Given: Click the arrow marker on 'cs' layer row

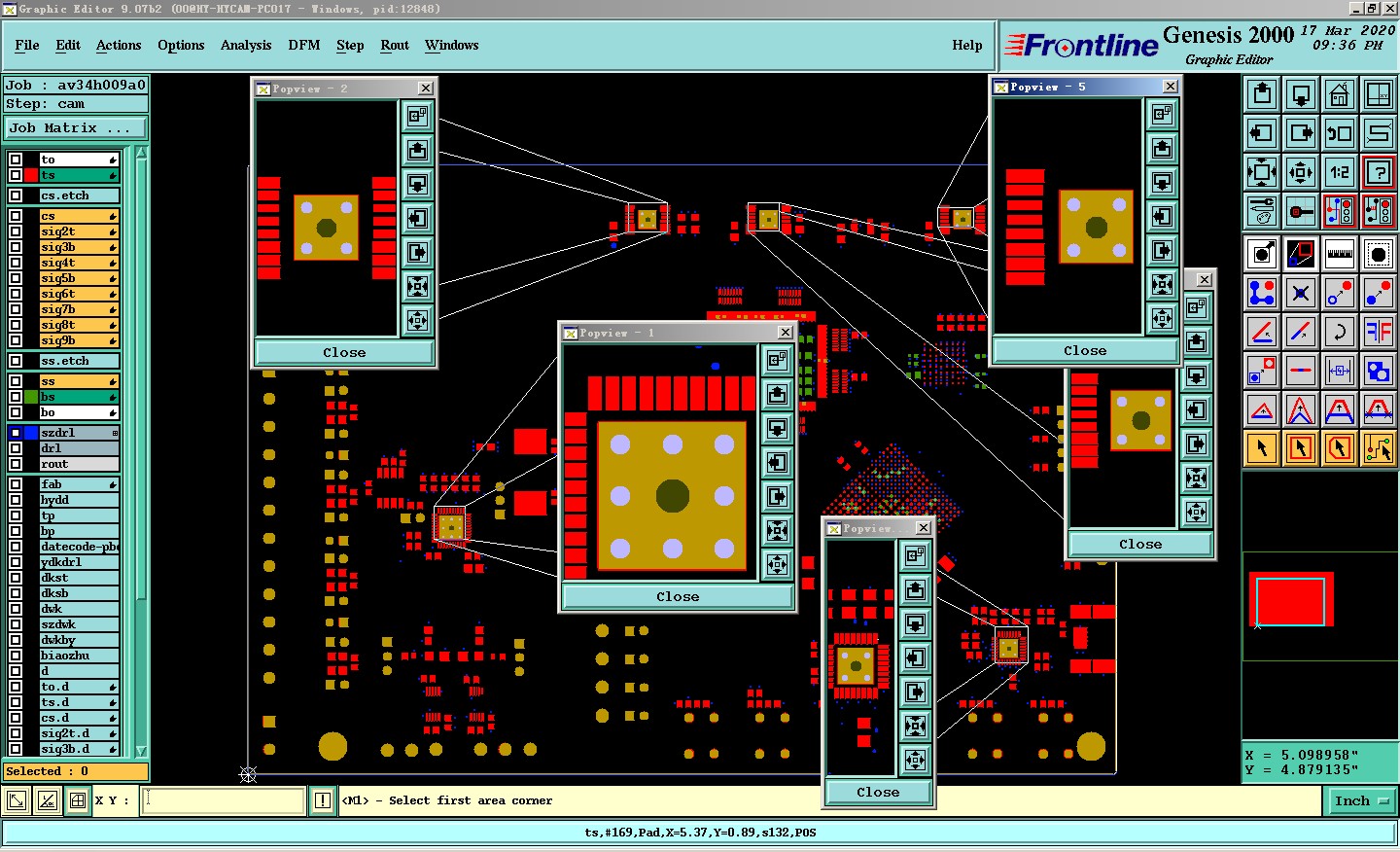Looking at the screenshot, I should pyautogui.click(x=113, y=216).
